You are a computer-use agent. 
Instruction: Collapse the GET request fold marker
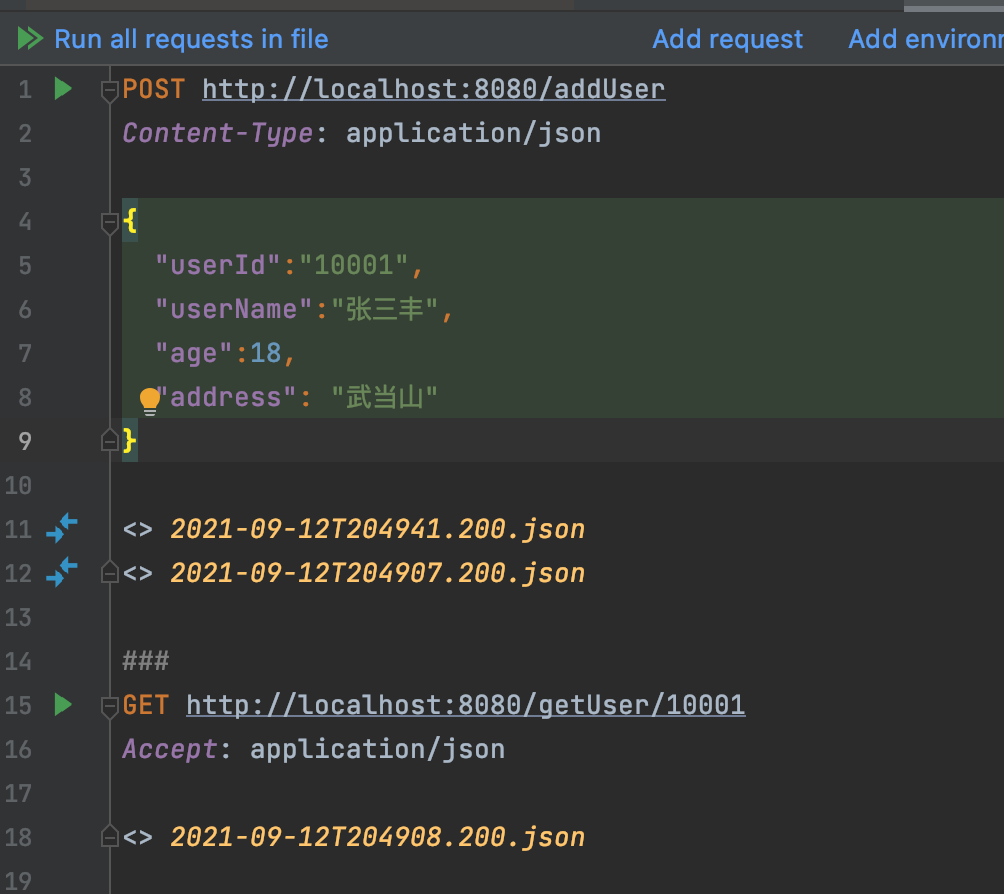point(110,707)
